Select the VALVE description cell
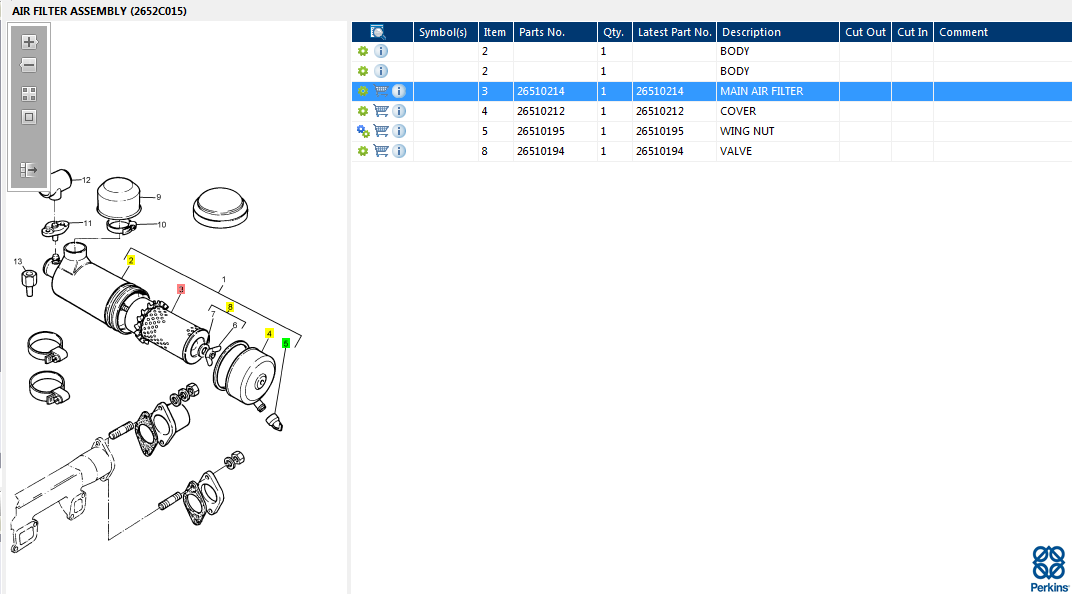The width and height of the screenshot is (1072, 594). (778, 151)
